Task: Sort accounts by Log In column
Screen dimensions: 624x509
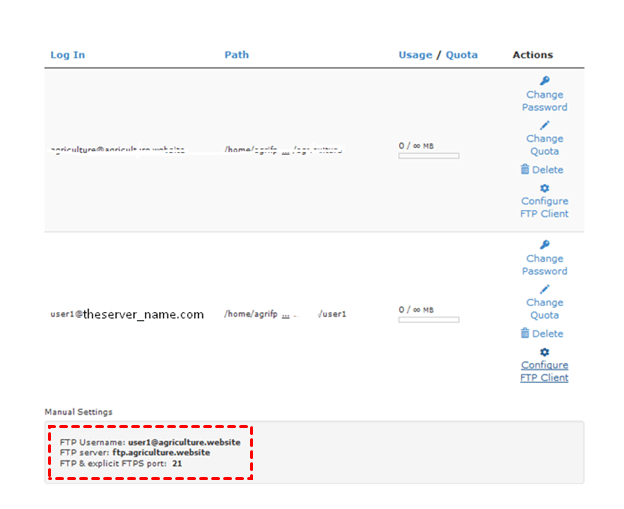Action: [x=67, y=55]
